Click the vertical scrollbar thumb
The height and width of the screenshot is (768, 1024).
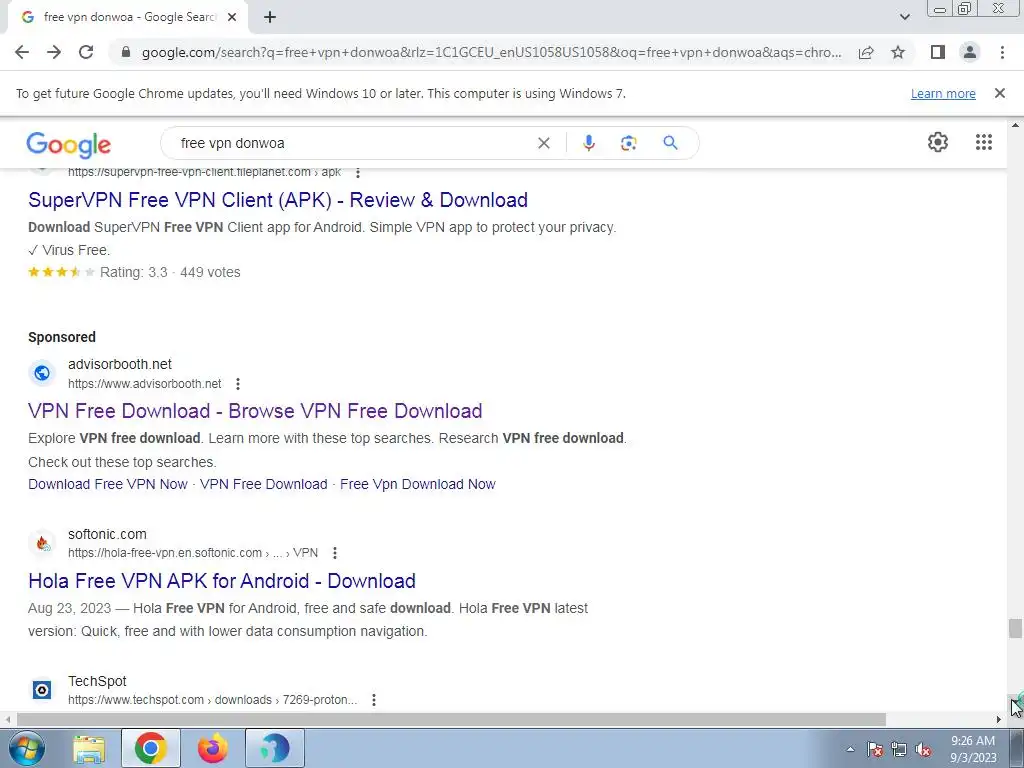pos(1015,629)
